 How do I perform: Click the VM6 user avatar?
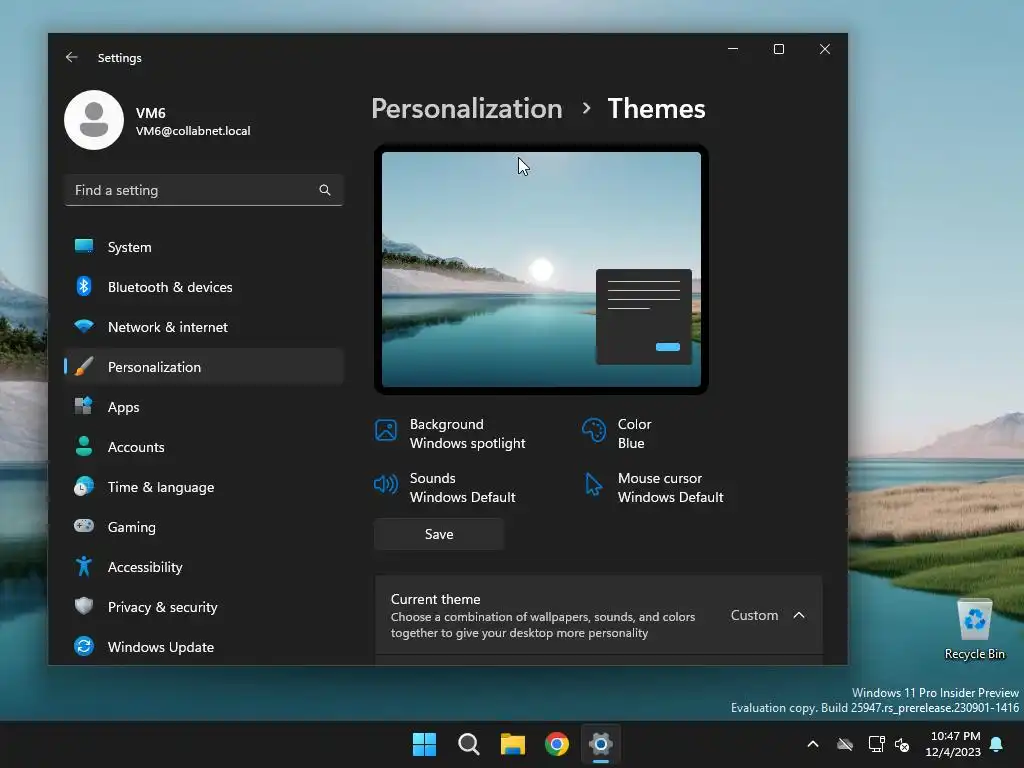94,120
